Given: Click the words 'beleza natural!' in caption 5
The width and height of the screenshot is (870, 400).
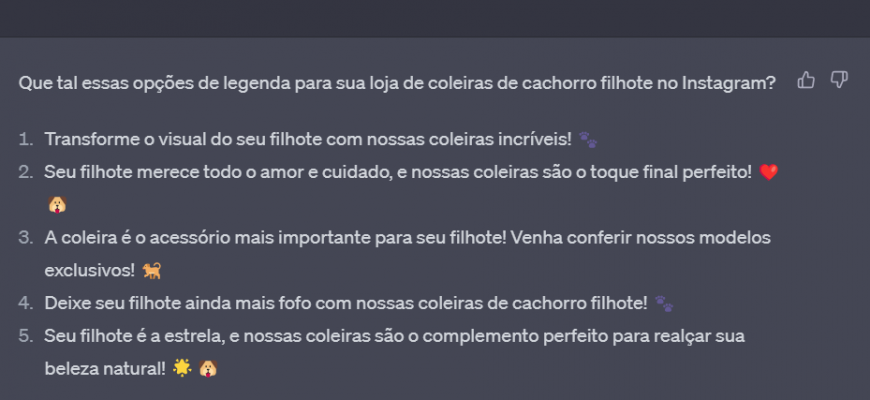Looking at the screenshot, I should 105,368.
